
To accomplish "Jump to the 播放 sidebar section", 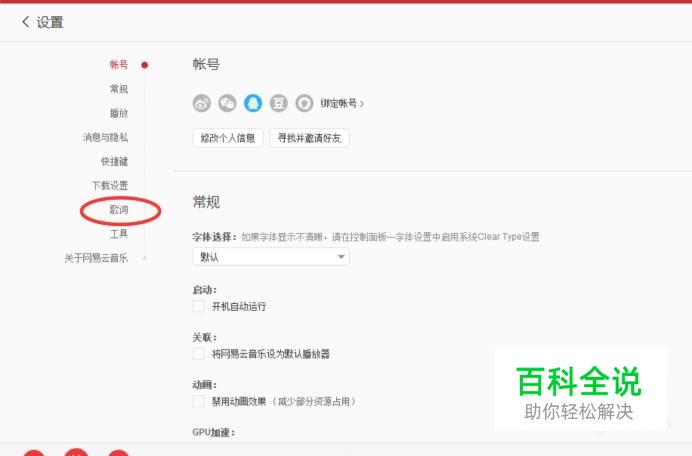I will coord(119,113).
